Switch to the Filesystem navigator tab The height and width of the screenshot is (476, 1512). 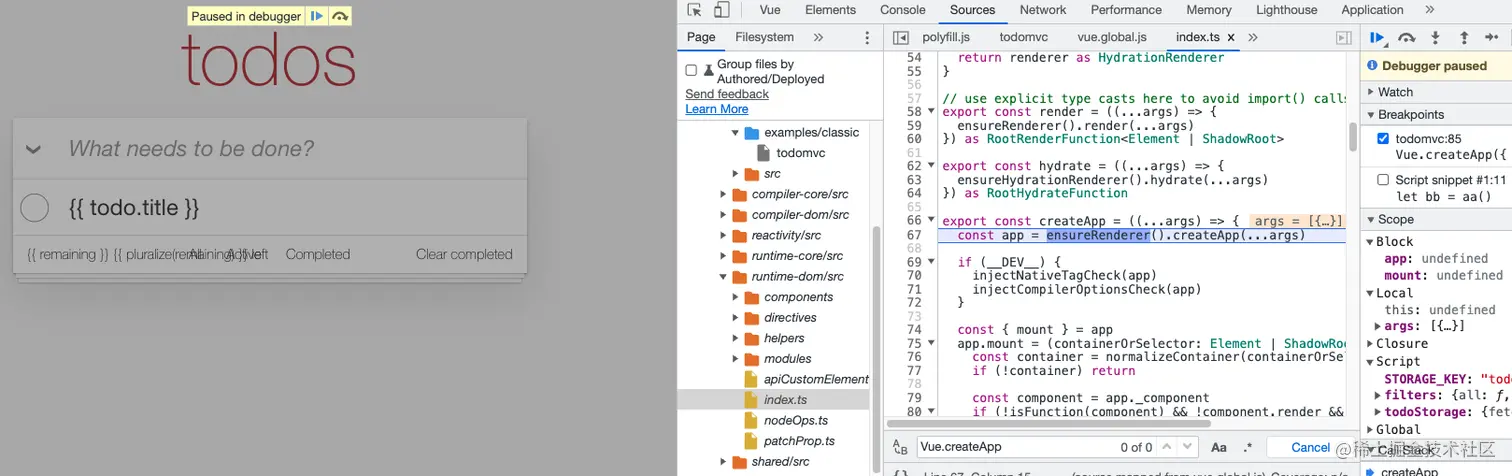click(764, 37)
